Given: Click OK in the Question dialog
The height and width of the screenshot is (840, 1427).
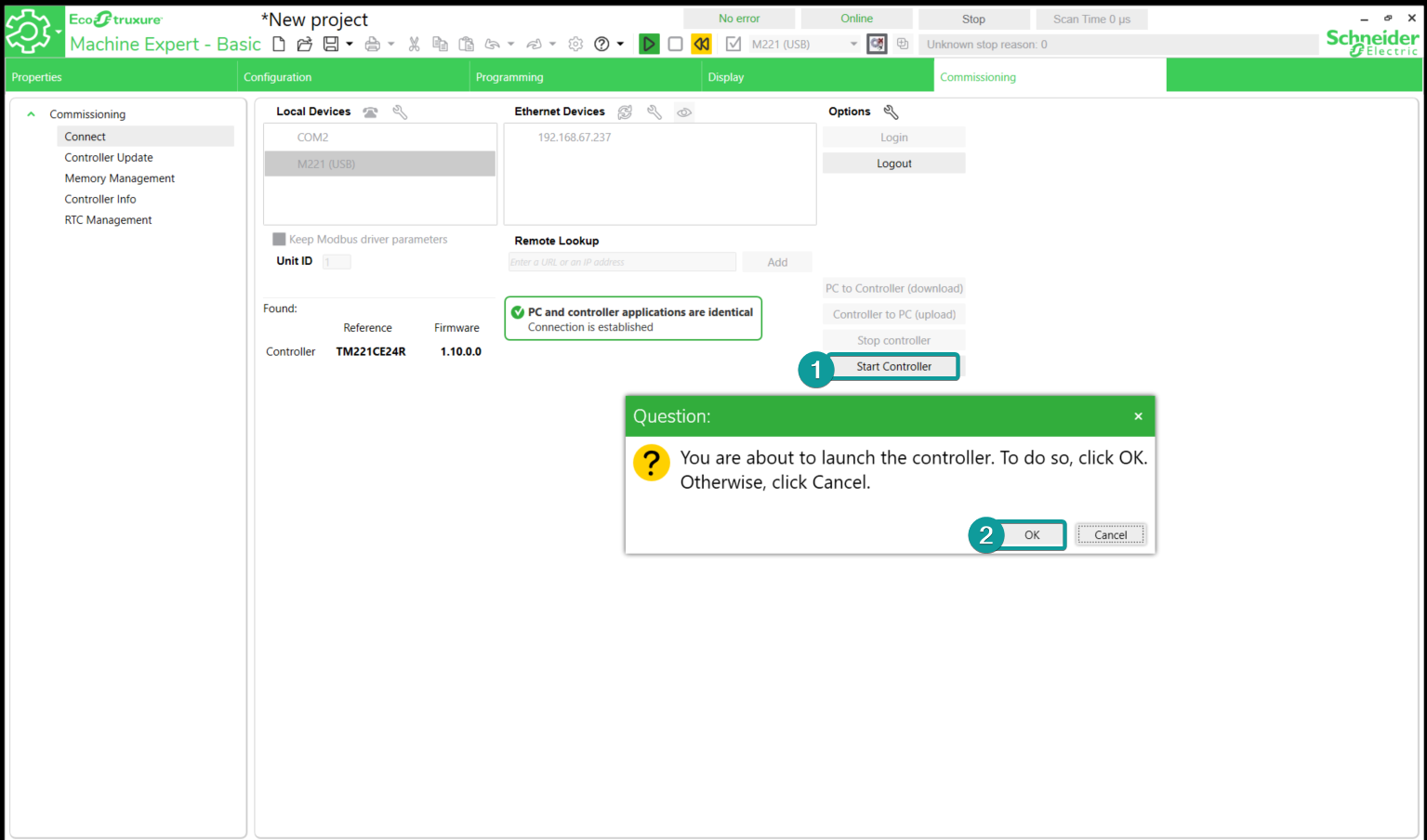Looking at the screenshot, I should tap(1031, 535).
